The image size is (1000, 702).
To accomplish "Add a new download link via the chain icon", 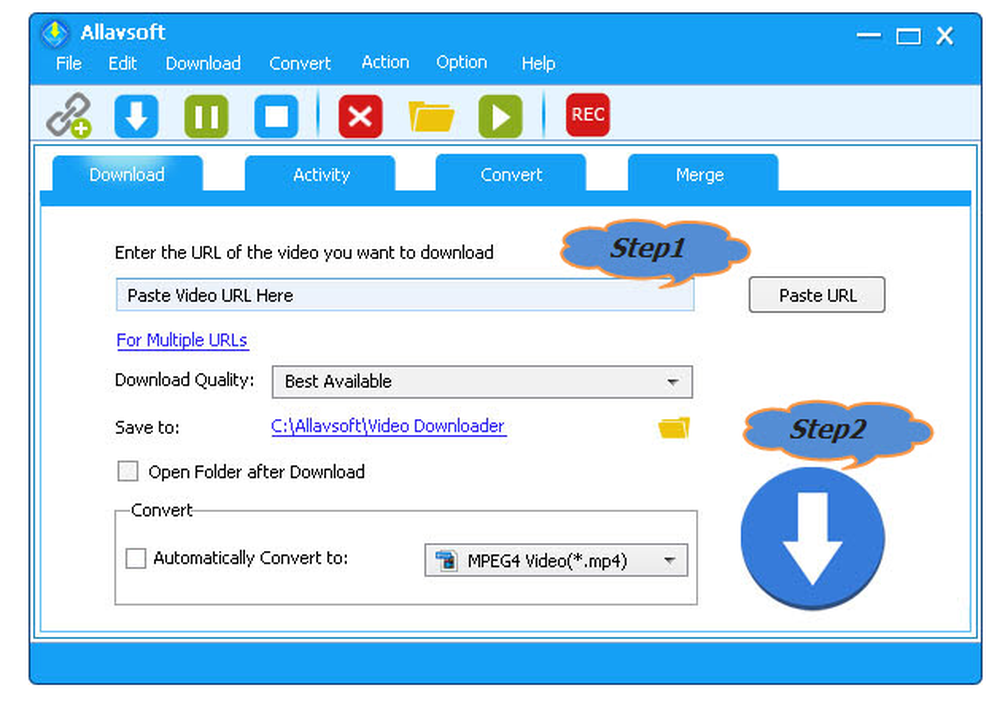I will pos(67,115).
